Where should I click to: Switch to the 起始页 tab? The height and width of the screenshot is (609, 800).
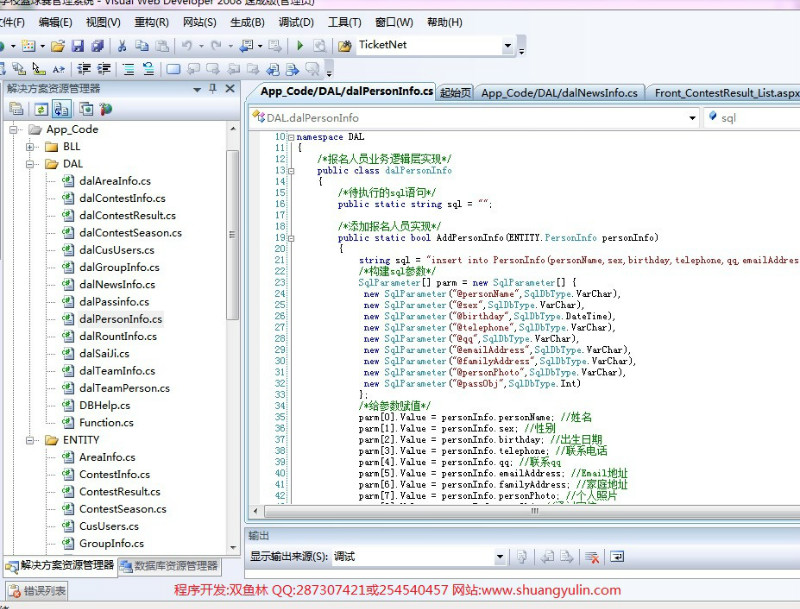point(455,93)
